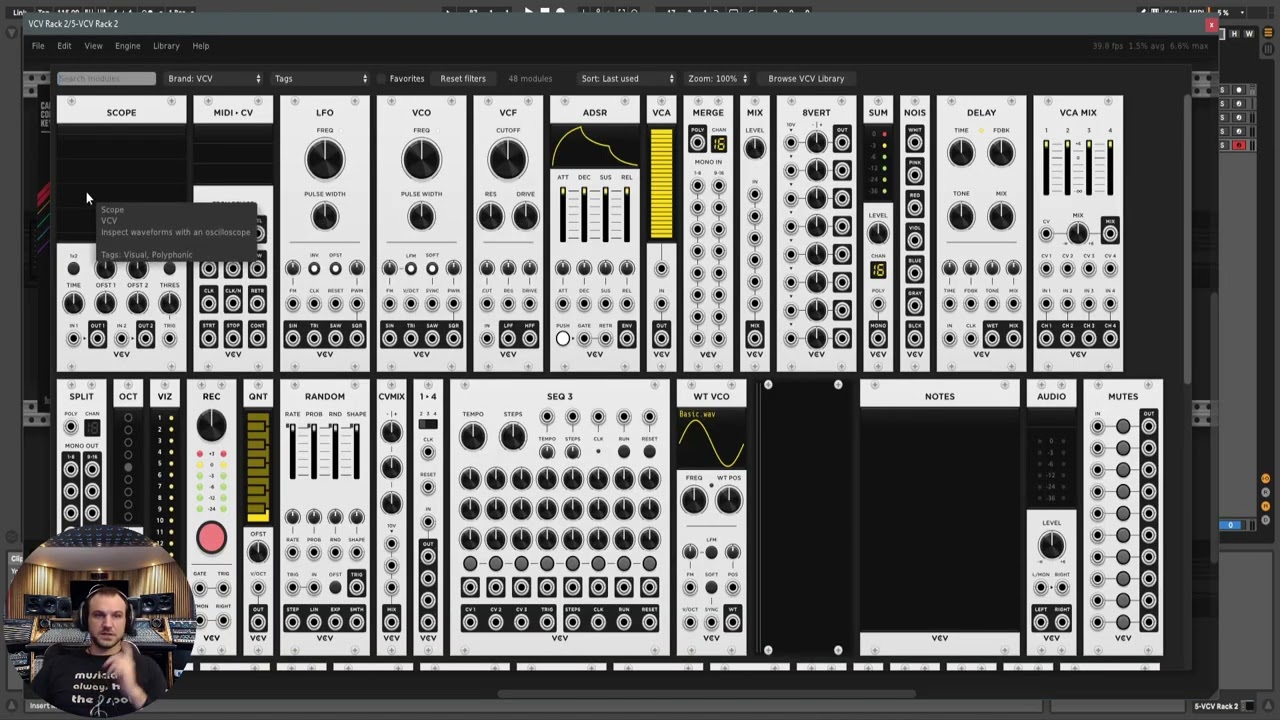Add the CVMIX module
Image resolution: width=1280 pixels, height=720 pixels.
(x=391, y=518)
